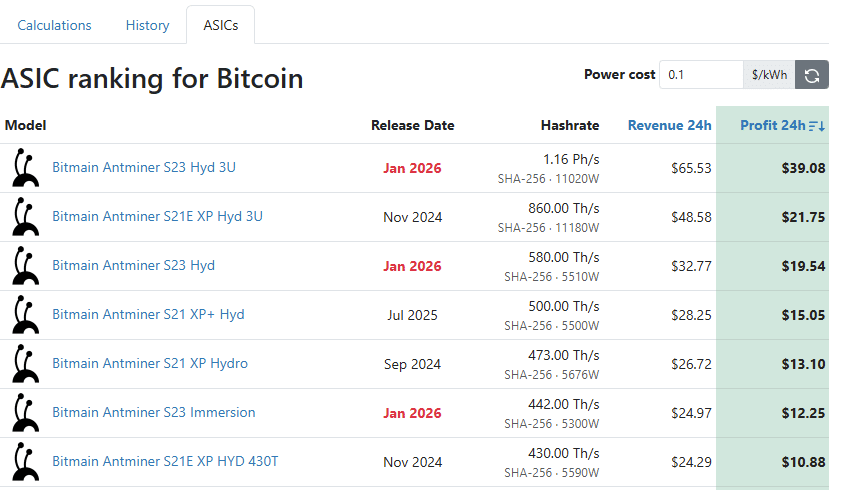The width and height of the screenshot is (844, 490).
Task: Click the 473.00 Th/s hashrate value
Action: pos(564,356)
